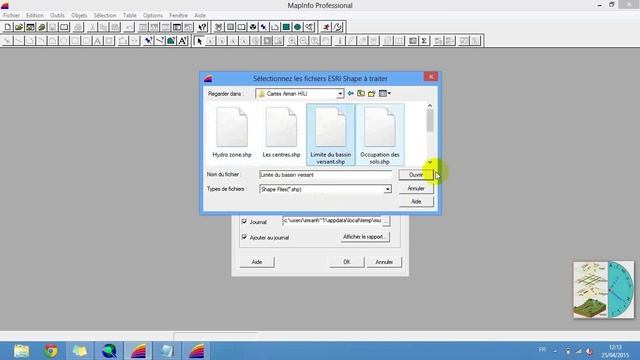Click the Sigma statistics icon
This screenshot has width=640, height=360.
(x=424, y=41)
